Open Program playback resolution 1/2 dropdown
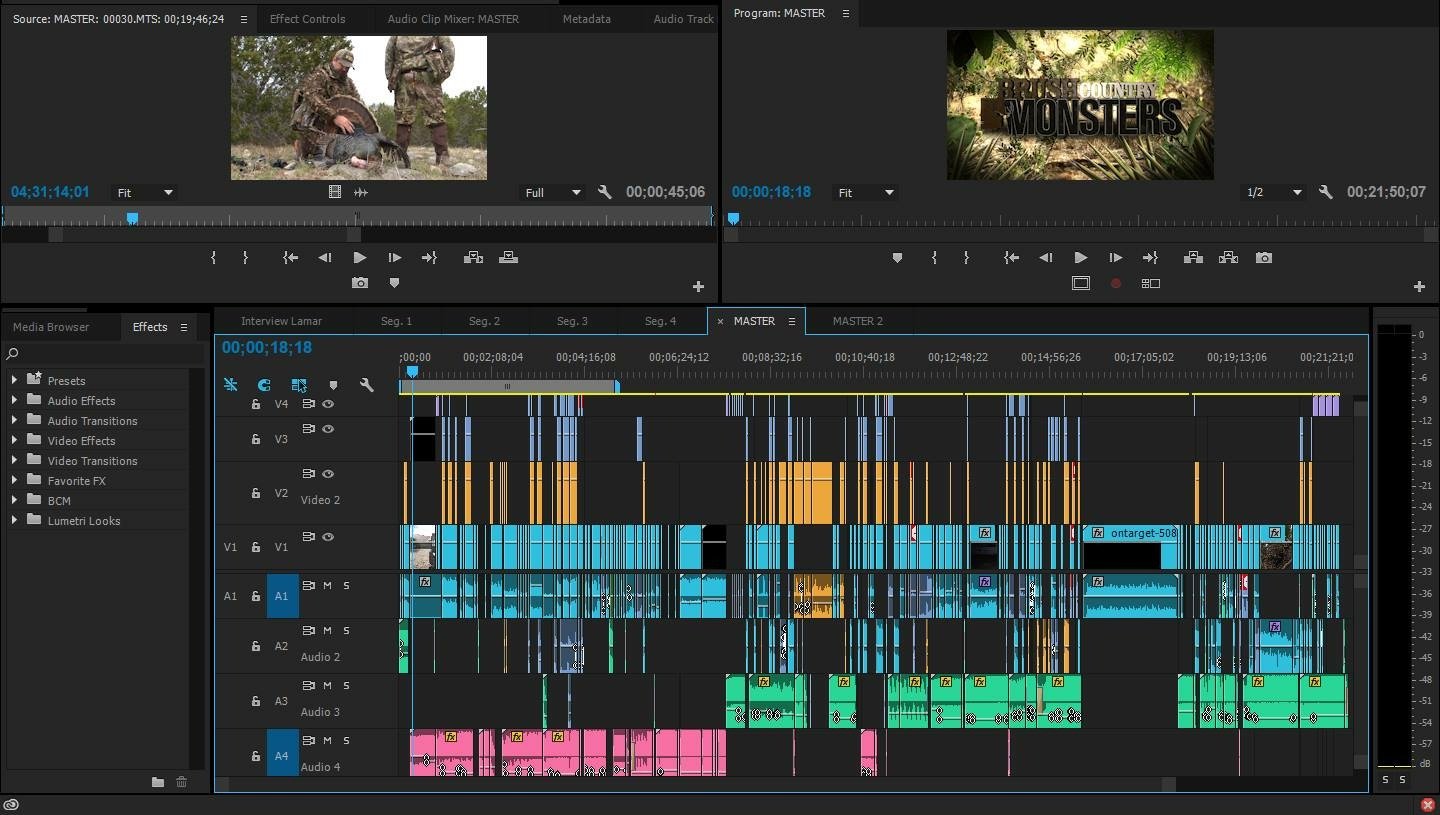 (1274, 192)
